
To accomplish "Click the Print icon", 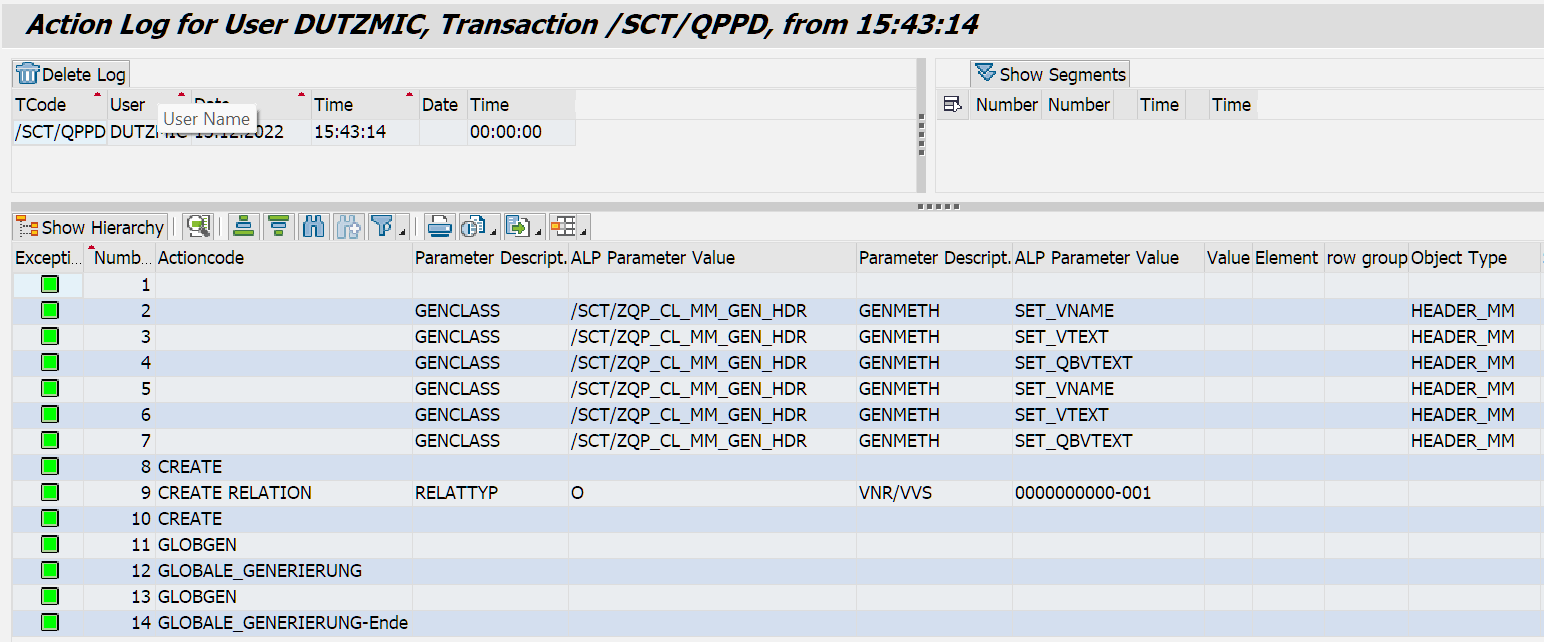I will point(439,227).
